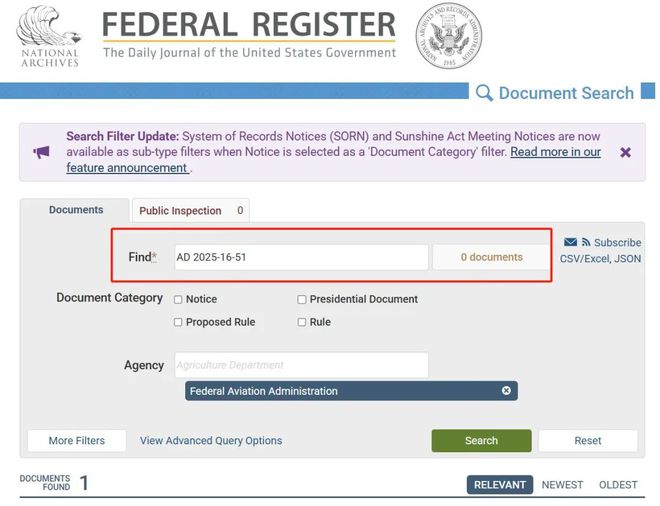Image resolution: width=660 pixels, height=506 pixels.
Task: Enable the Presidential Document checkbox
Action: 301,299
